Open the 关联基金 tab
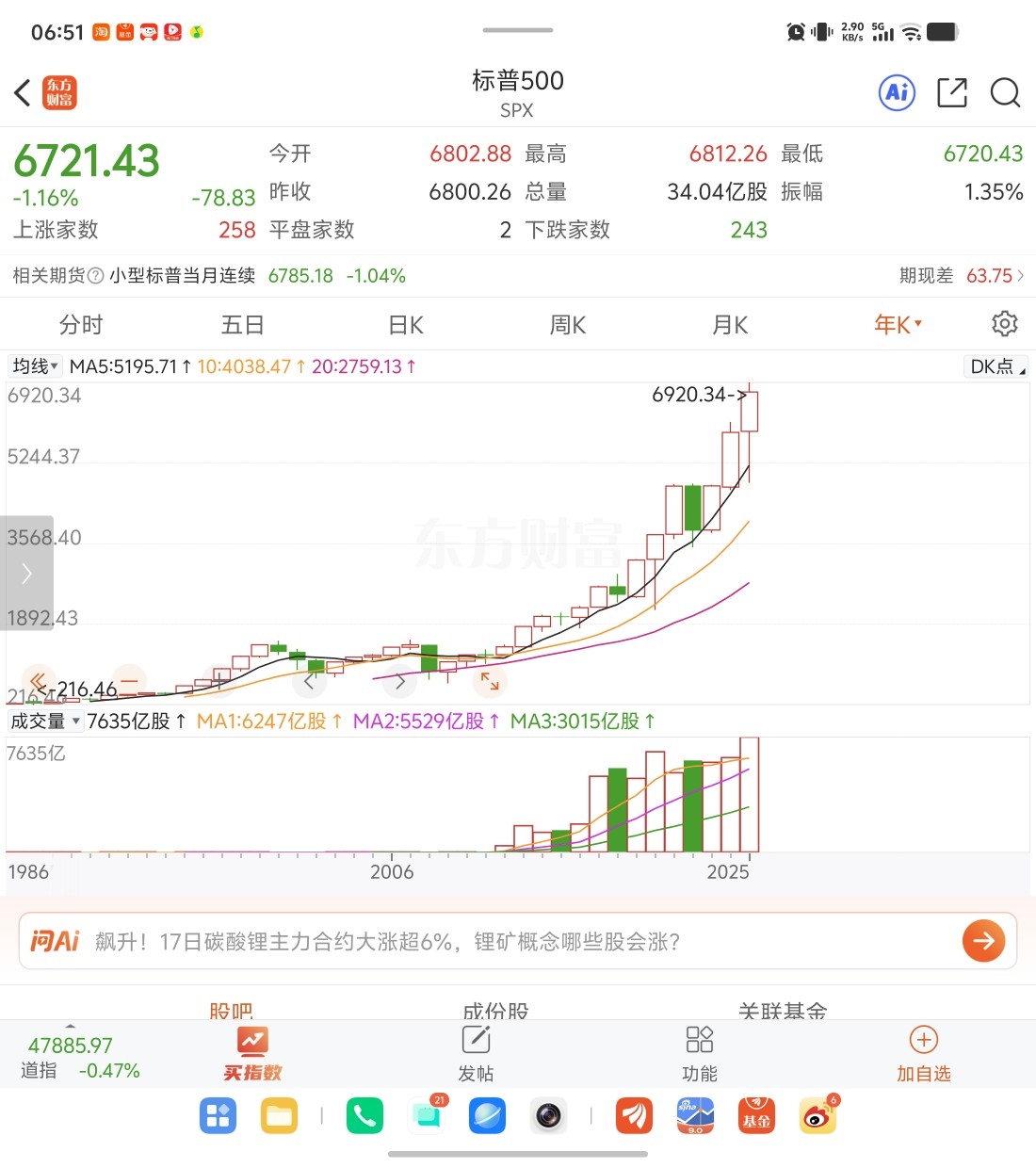Screen dimensions: 1036x1168 (x=783, y=1011)
